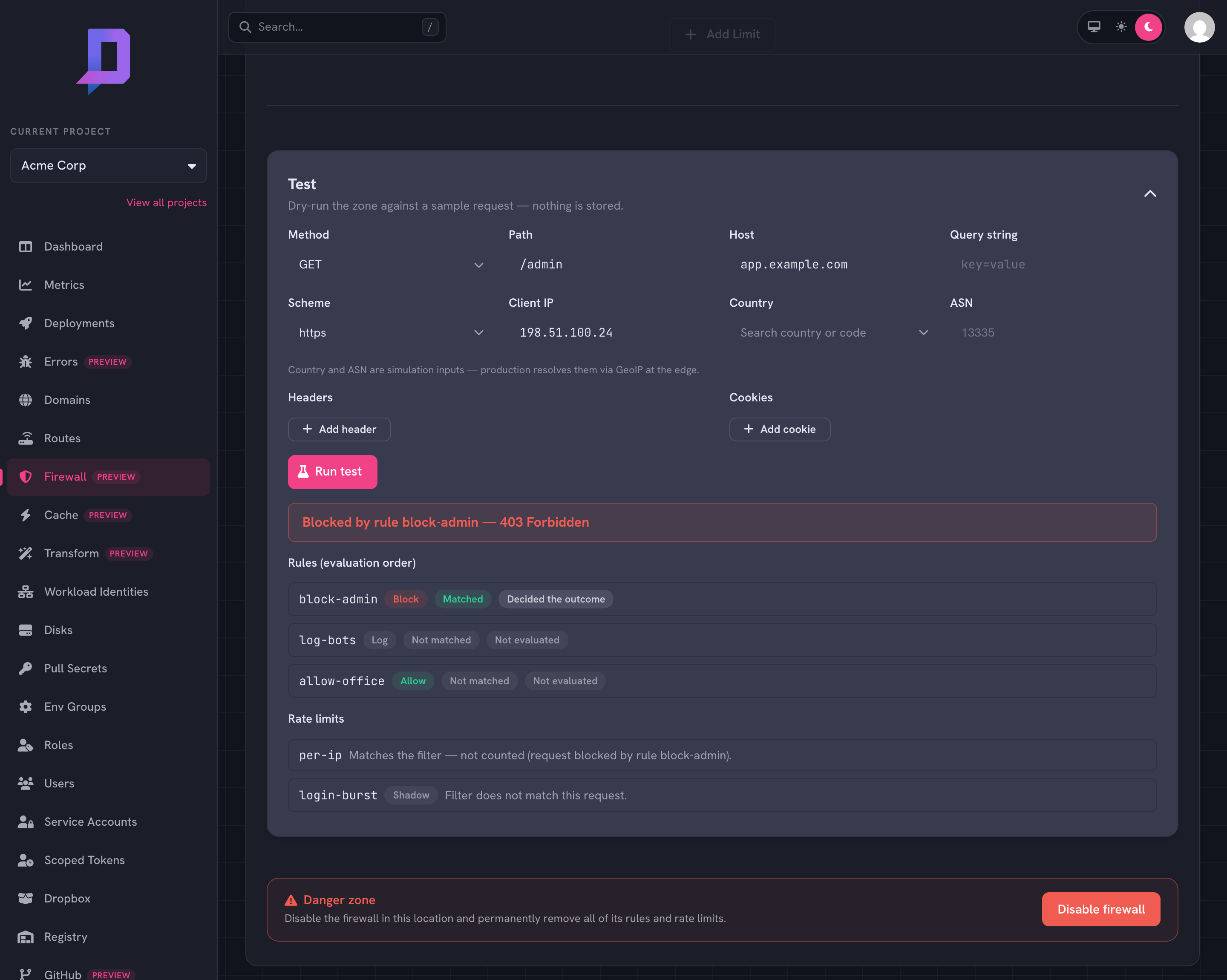Click the Blocked by rule block-admin message
This screenshot has height=980, width=1227.
tap(446, 522)
